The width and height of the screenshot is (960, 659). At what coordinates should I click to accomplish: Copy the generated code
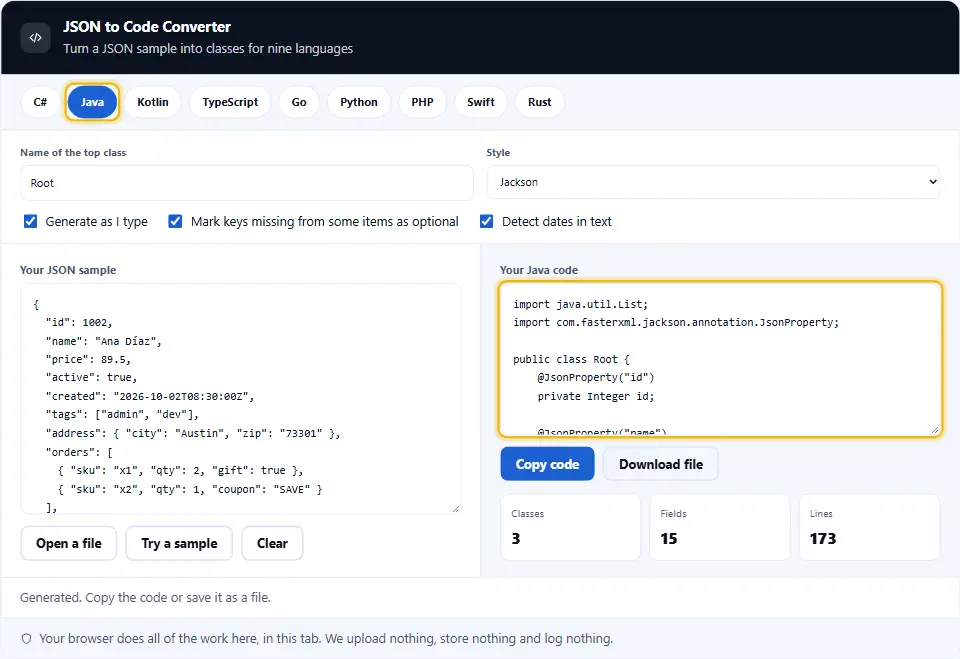click(x=547, y=464)
